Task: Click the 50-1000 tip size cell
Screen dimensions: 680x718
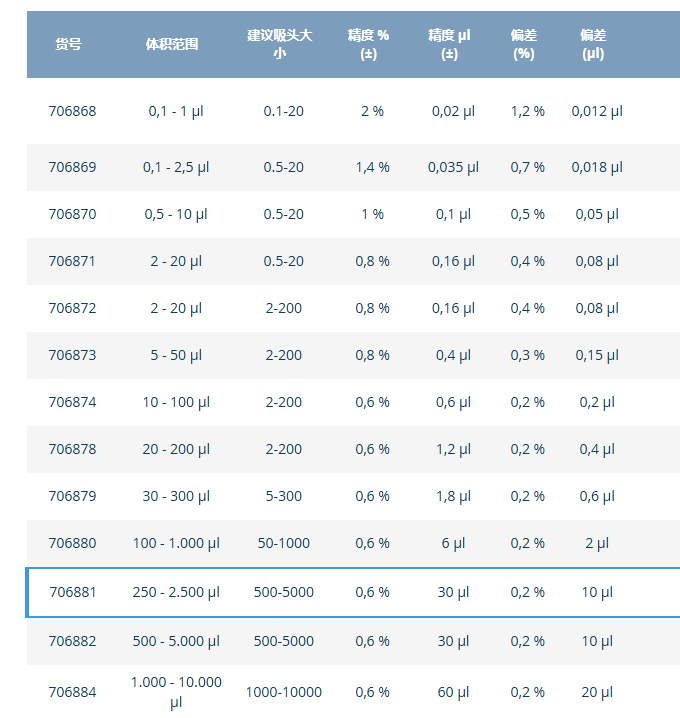Action: tap(284, 543)
